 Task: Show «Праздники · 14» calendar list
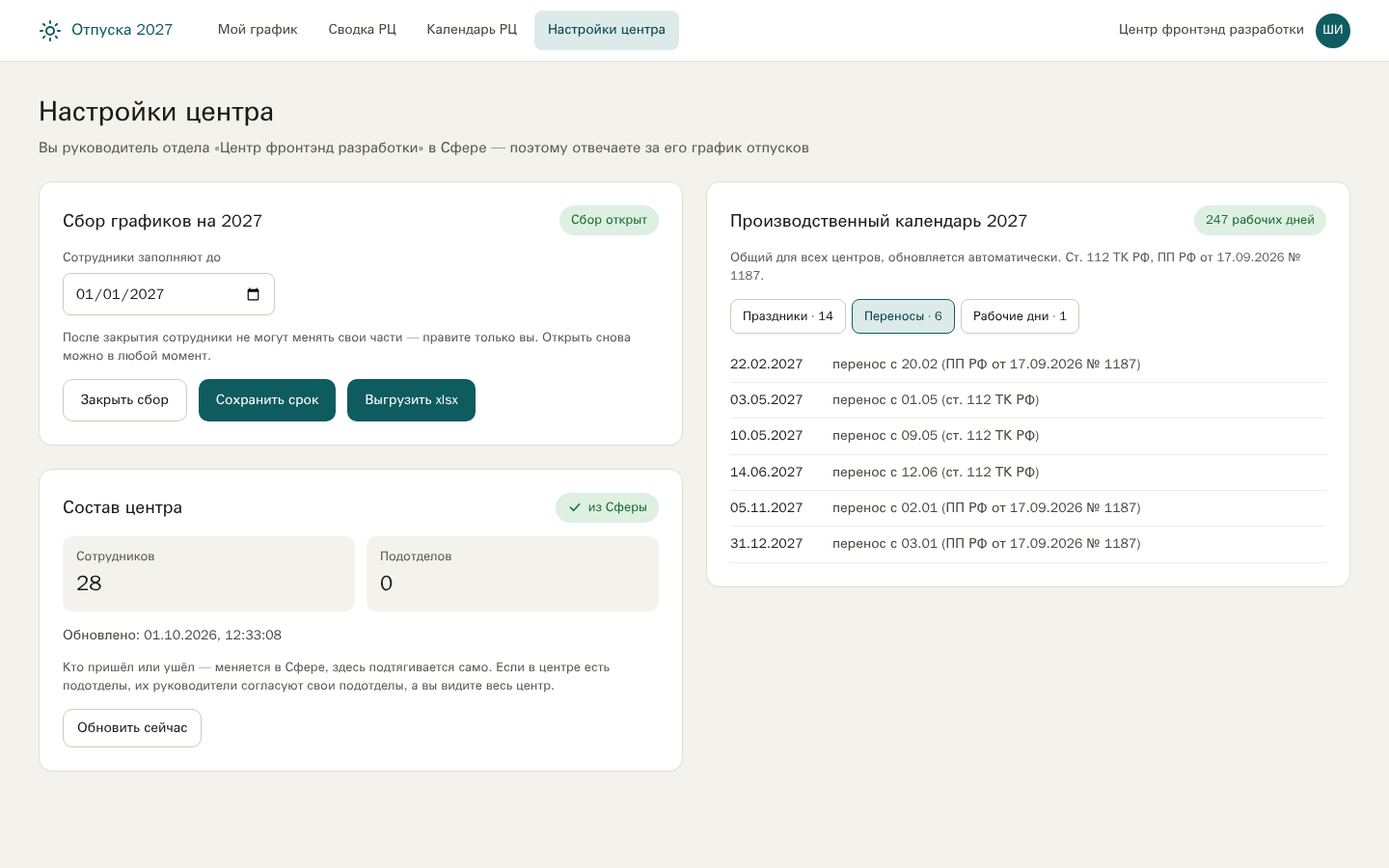tap(788, 316)
